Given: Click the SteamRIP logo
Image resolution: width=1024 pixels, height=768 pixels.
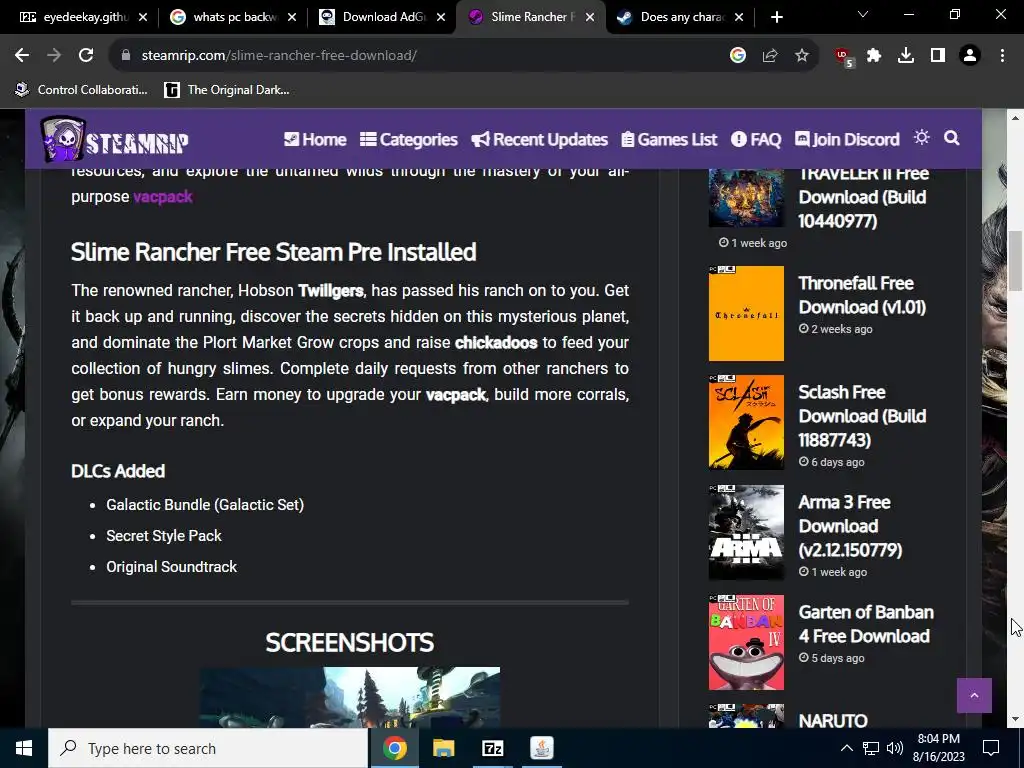Looking at the screenshot, I should pos(114,138).
